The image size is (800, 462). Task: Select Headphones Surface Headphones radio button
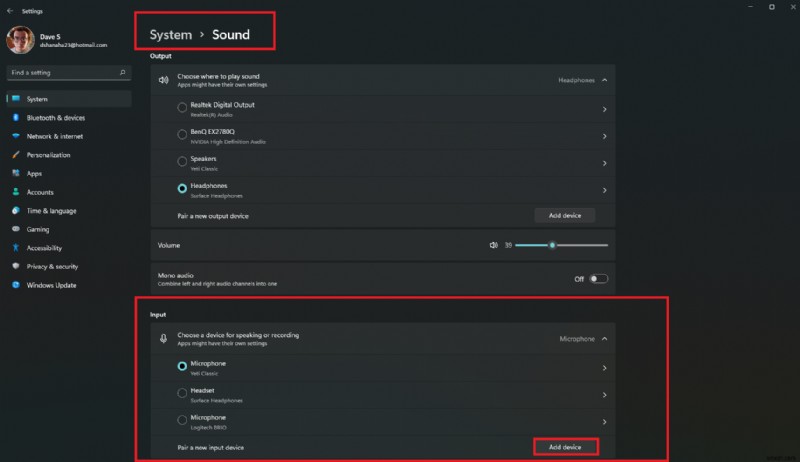point(182,189)
